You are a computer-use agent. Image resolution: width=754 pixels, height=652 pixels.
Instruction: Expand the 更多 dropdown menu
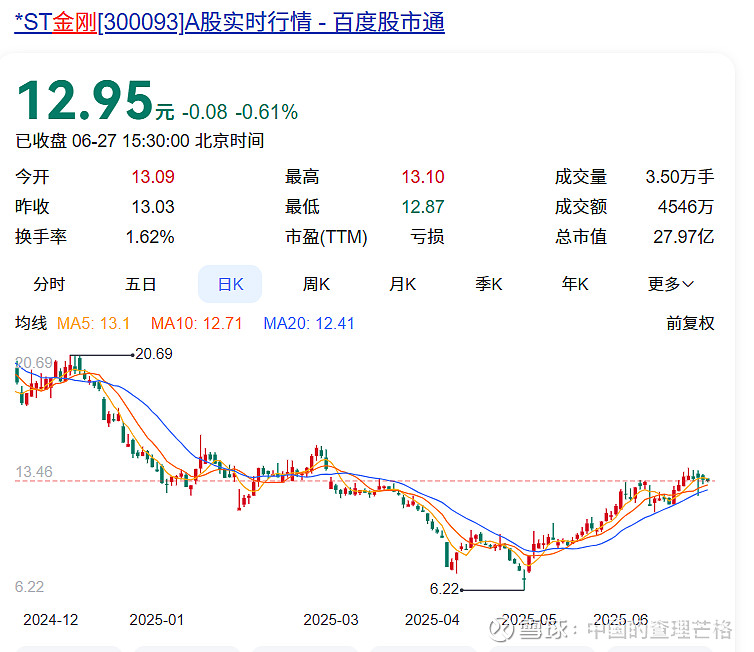tap(671, 284)
